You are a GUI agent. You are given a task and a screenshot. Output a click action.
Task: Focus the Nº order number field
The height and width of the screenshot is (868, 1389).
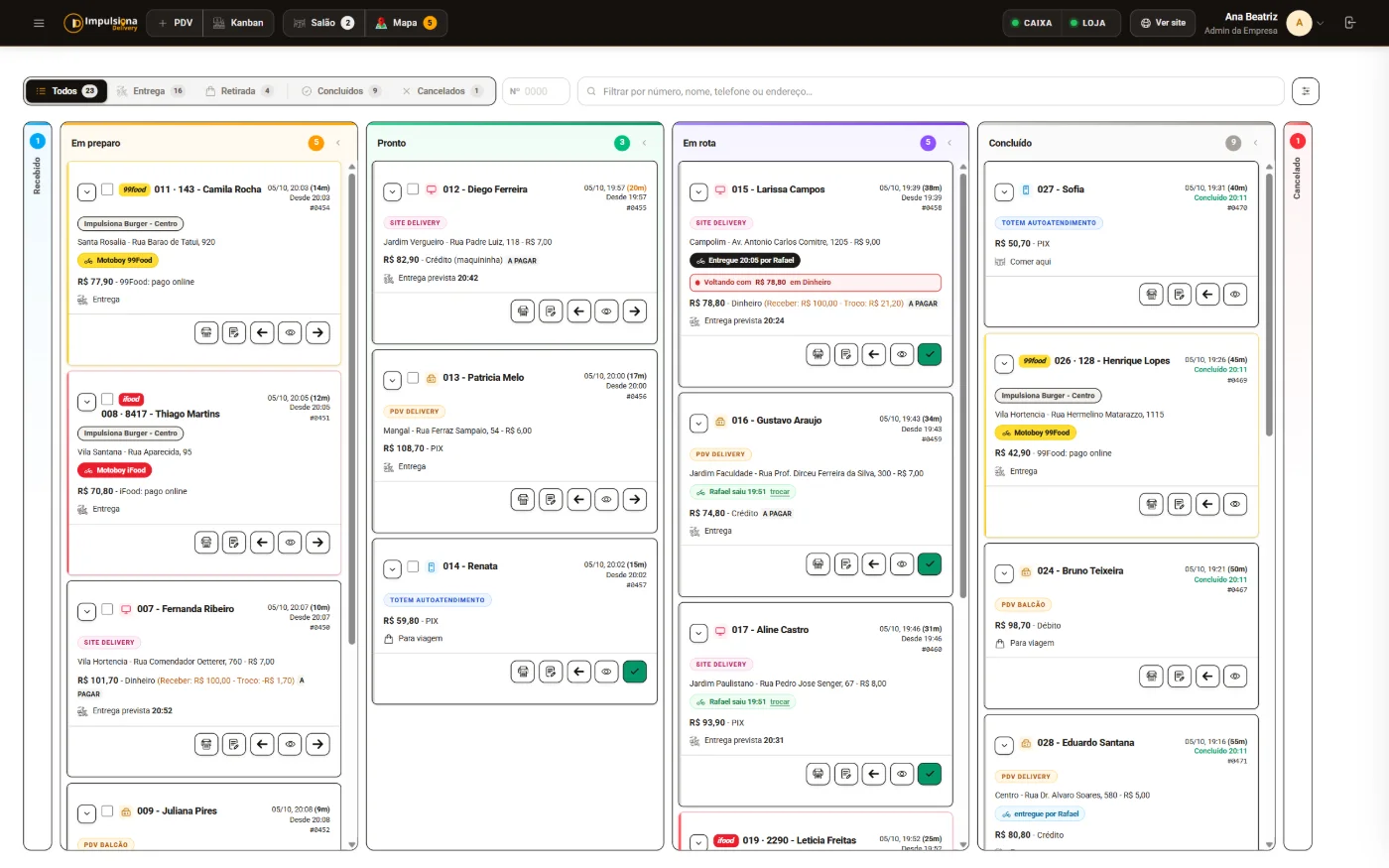536,91
